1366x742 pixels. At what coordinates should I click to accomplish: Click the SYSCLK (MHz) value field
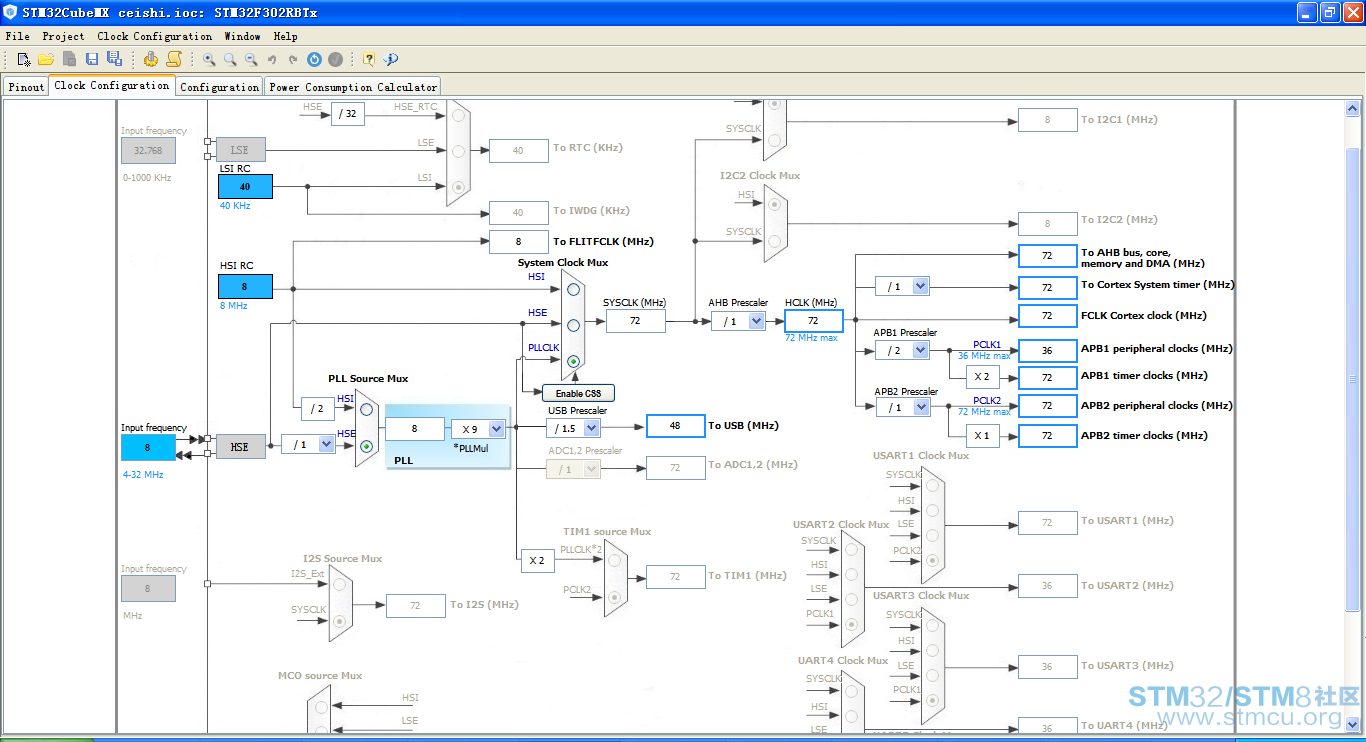[x=636, y=321]
